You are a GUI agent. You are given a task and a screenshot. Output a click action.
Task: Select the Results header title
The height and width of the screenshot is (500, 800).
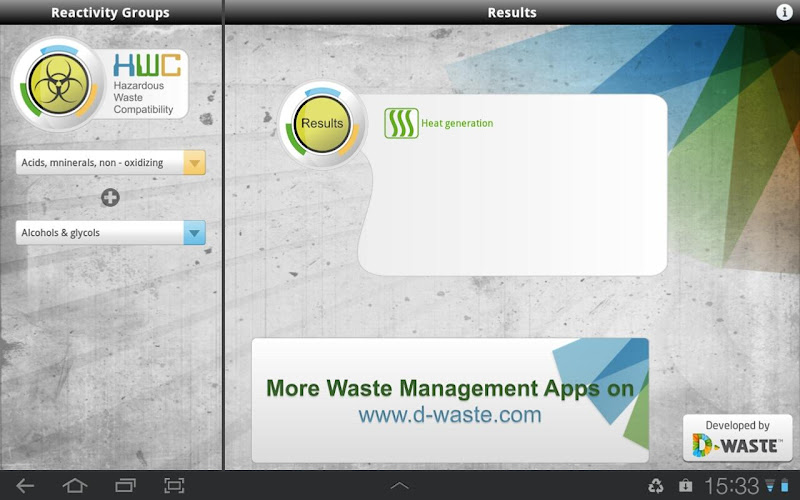512,13
